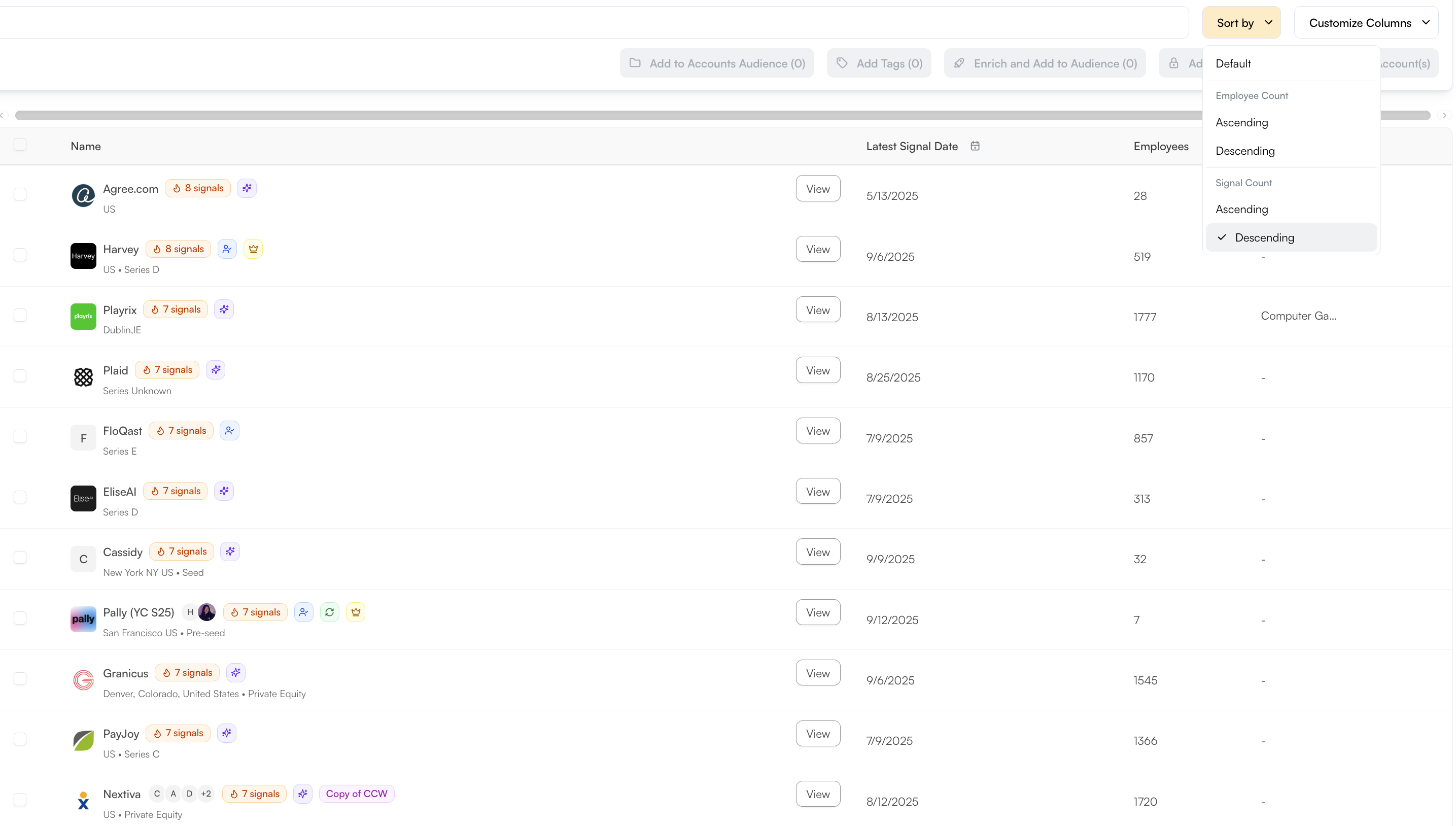
Task: Click the sparkle icon next to Playrix
Action: click(x=224, y=309)
